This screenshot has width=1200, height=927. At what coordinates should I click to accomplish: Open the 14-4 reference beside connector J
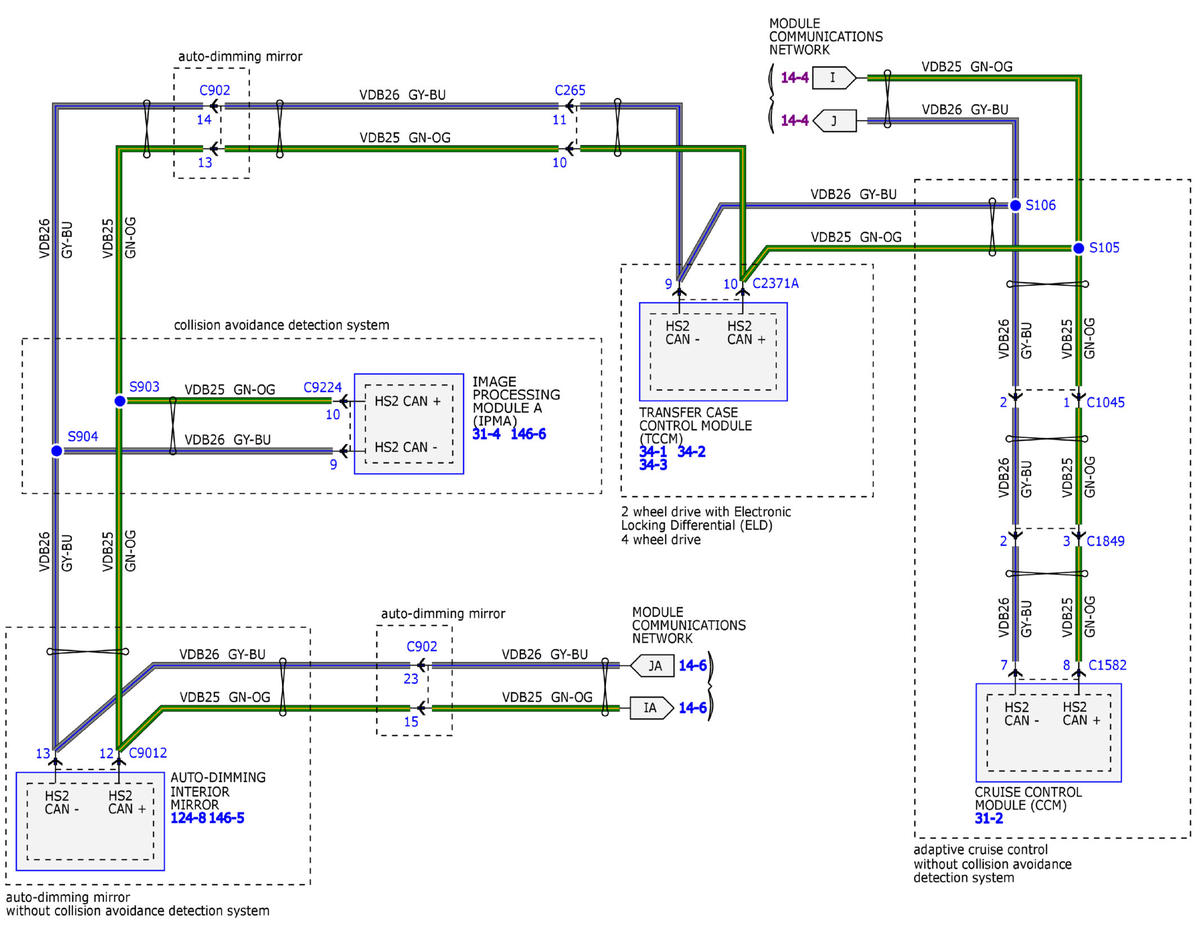795,121
